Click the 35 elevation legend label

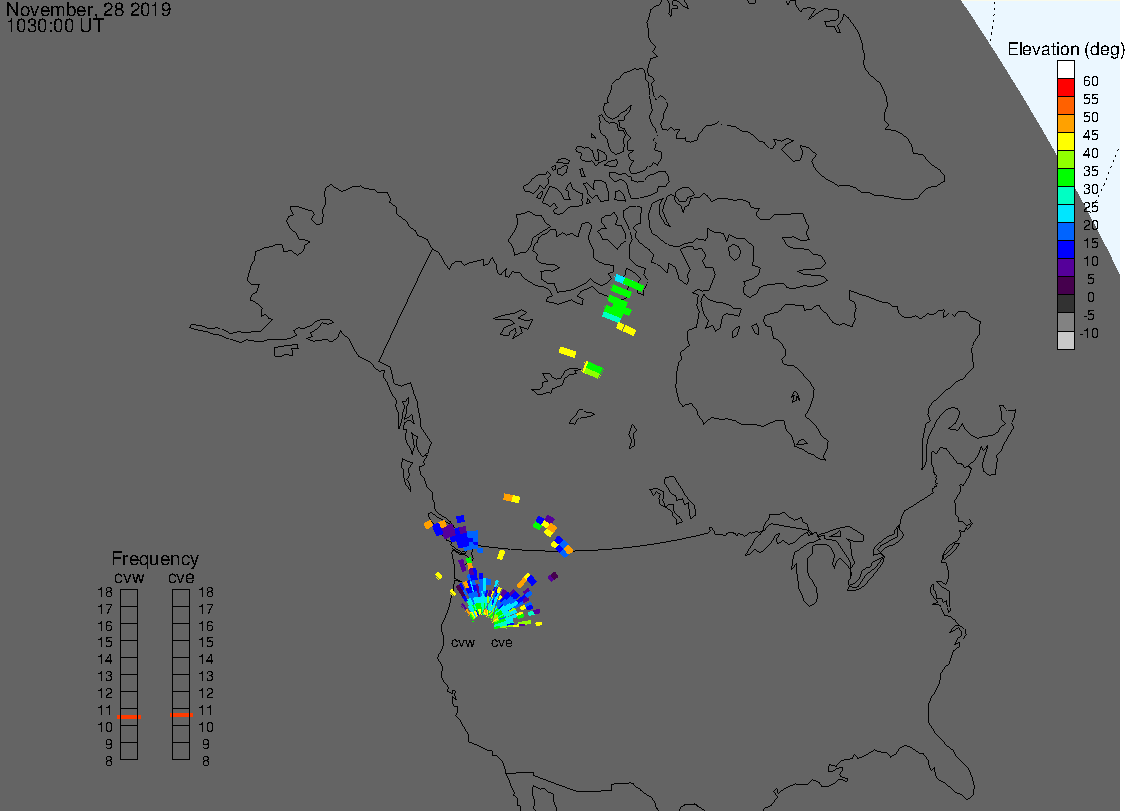tap(1091, 171)
